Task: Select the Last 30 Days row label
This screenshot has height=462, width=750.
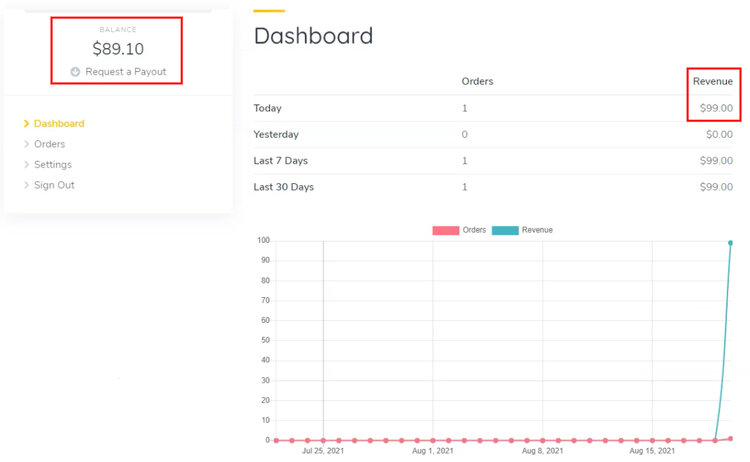Action: click(x=284, y=187)
